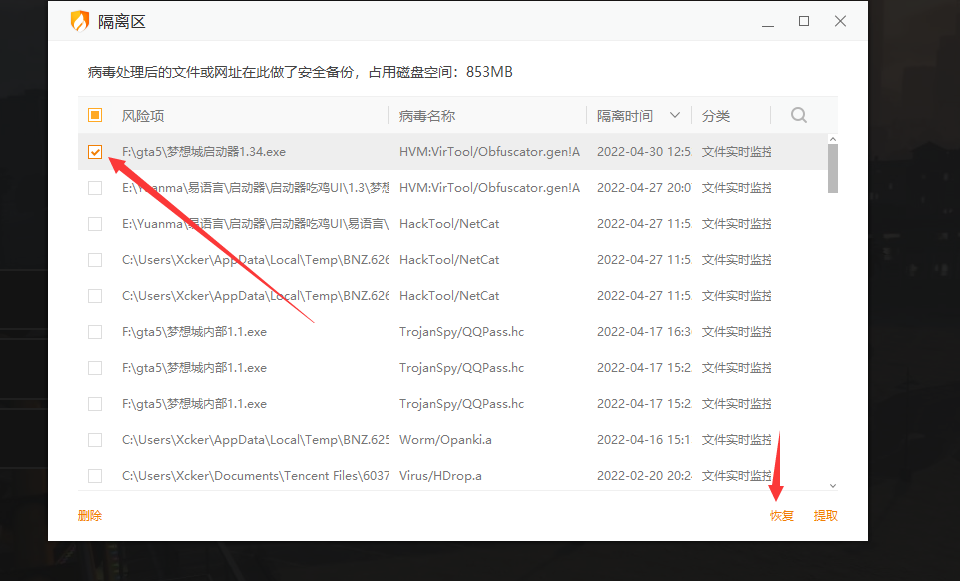Tick the checkbox for the E:\Yuanma HackTool/NetCat 易语言 row
Screen dimensions: 960x581
pyautogui.click(x=95, y=224)
